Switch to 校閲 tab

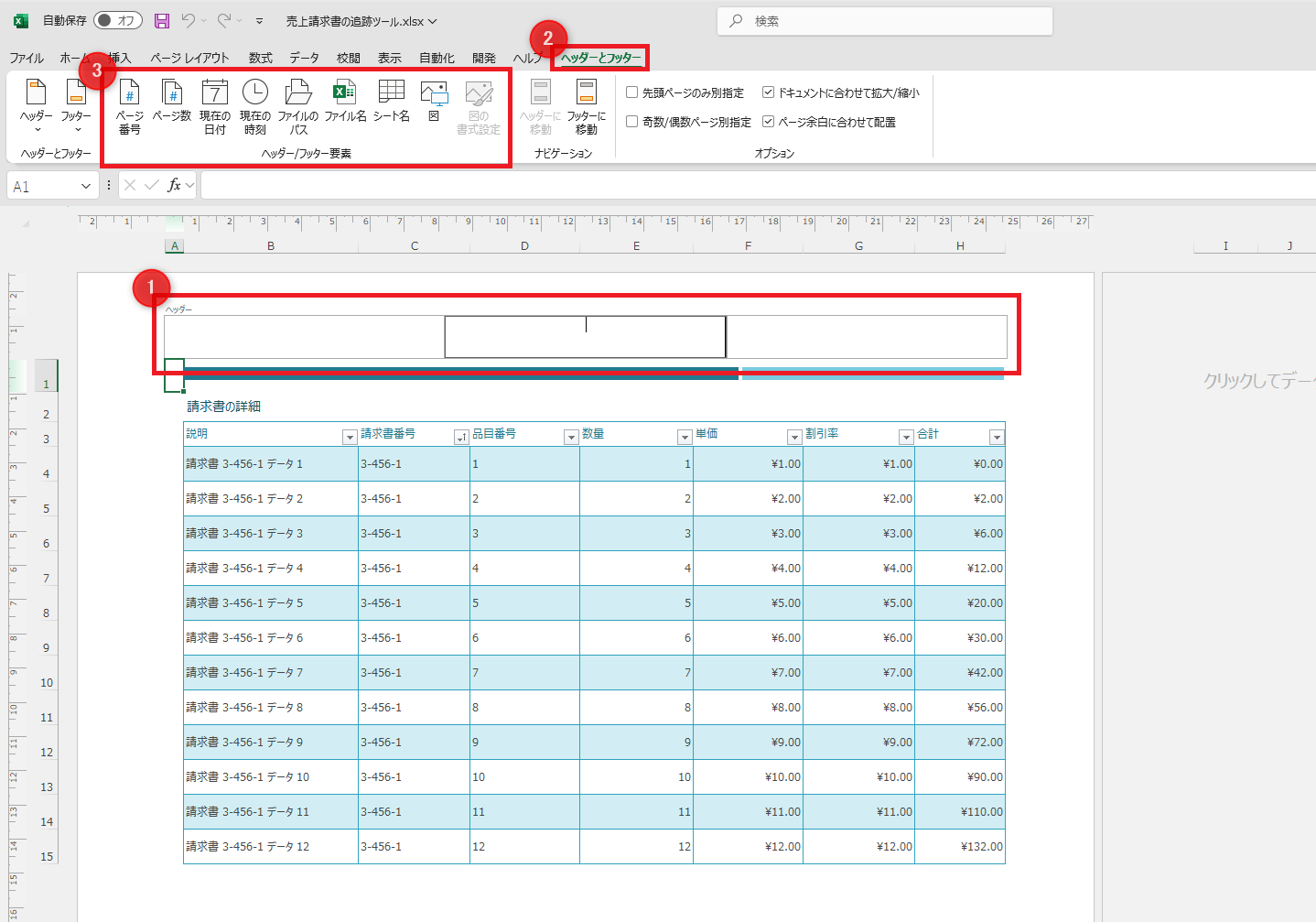click(x=349, y=58)
